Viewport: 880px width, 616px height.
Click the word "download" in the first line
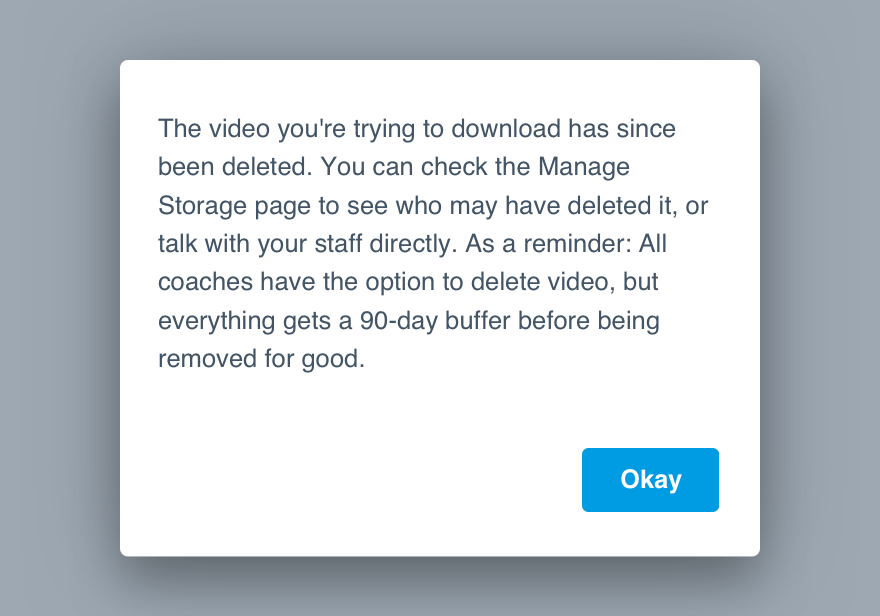pos(506,128)
